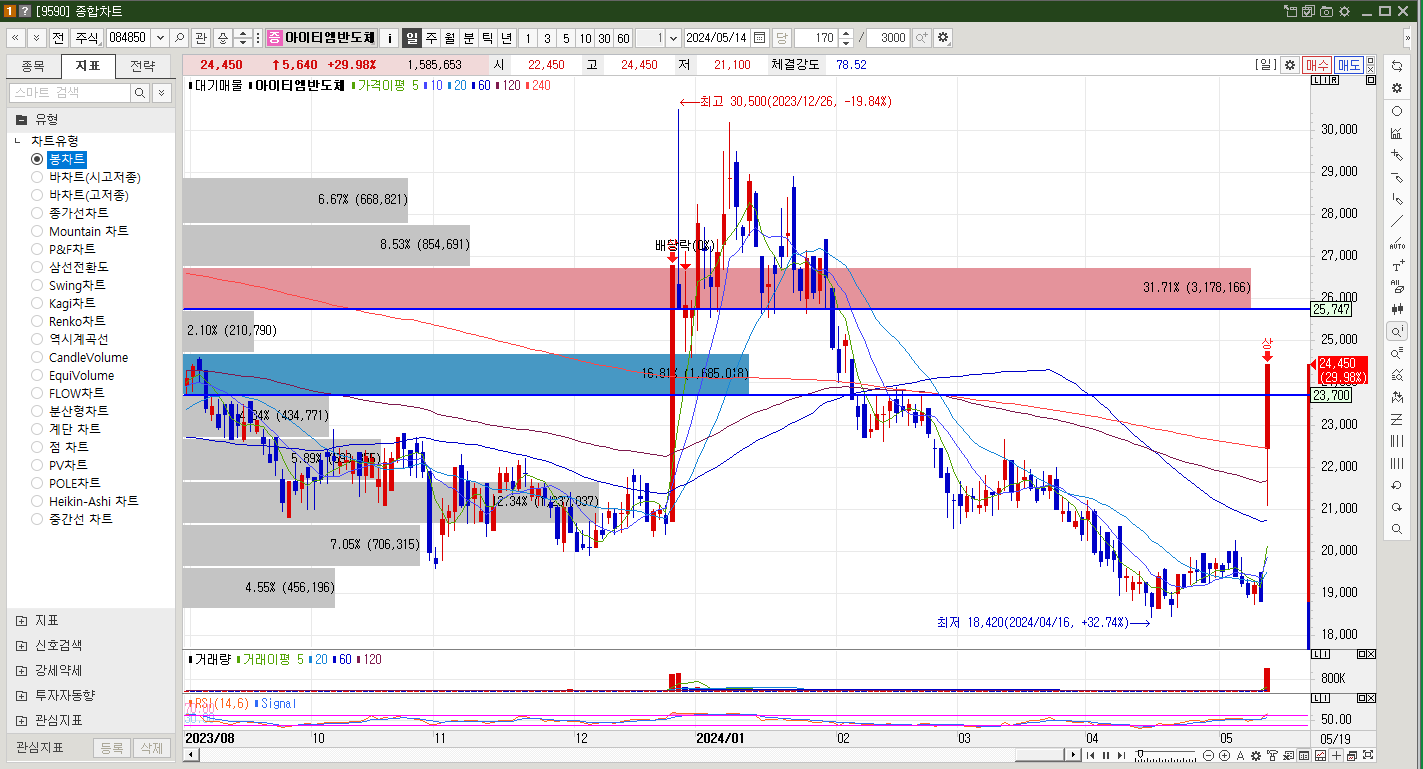Switch to the 전략 tab
1423x769 pixels.
point(143,66)
